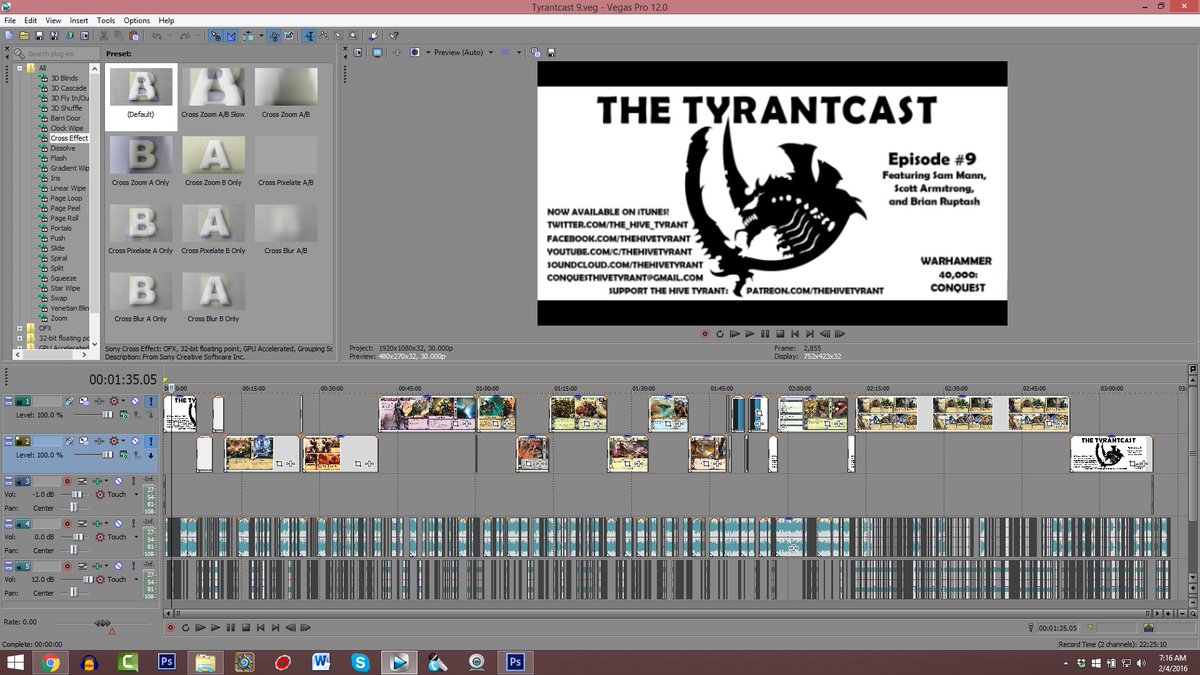
Task: Toggle Automatic Crossfades in toolbar
Action: [x=231, y=35]
